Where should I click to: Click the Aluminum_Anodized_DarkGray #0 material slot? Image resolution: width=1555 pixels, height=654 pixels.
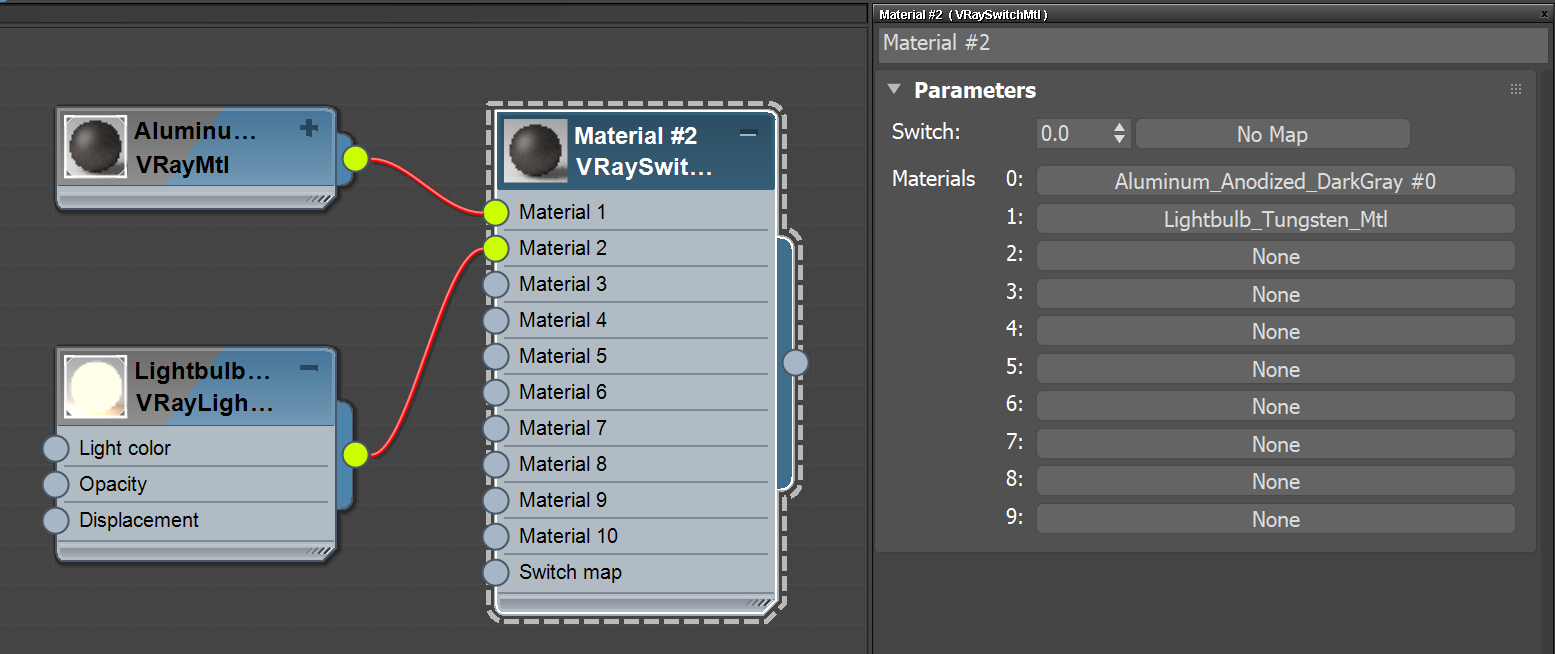click(x=1276, y=180)
